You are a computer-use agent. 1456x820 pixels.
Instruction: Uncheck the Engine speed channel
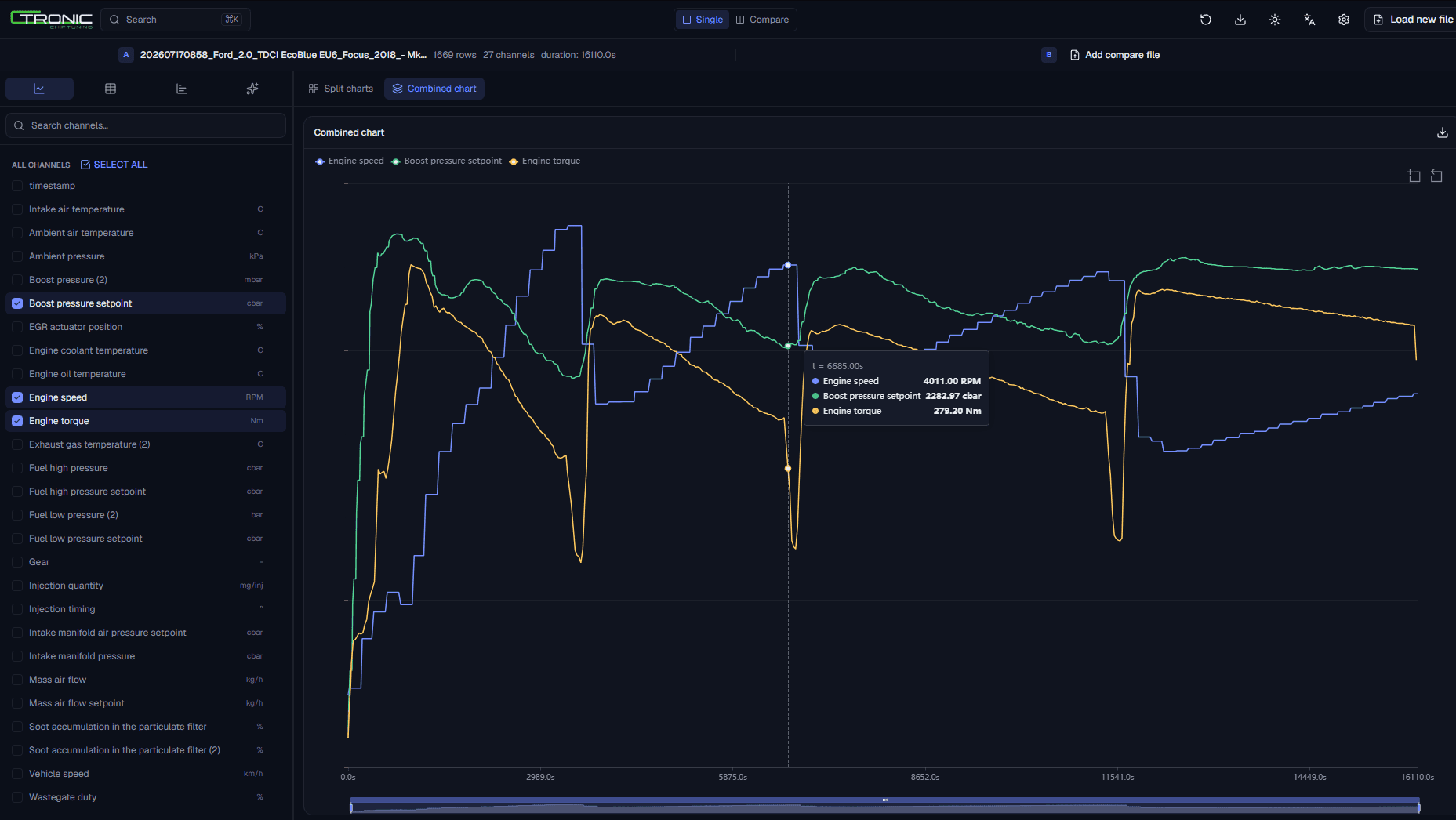(x=17, y=397)
